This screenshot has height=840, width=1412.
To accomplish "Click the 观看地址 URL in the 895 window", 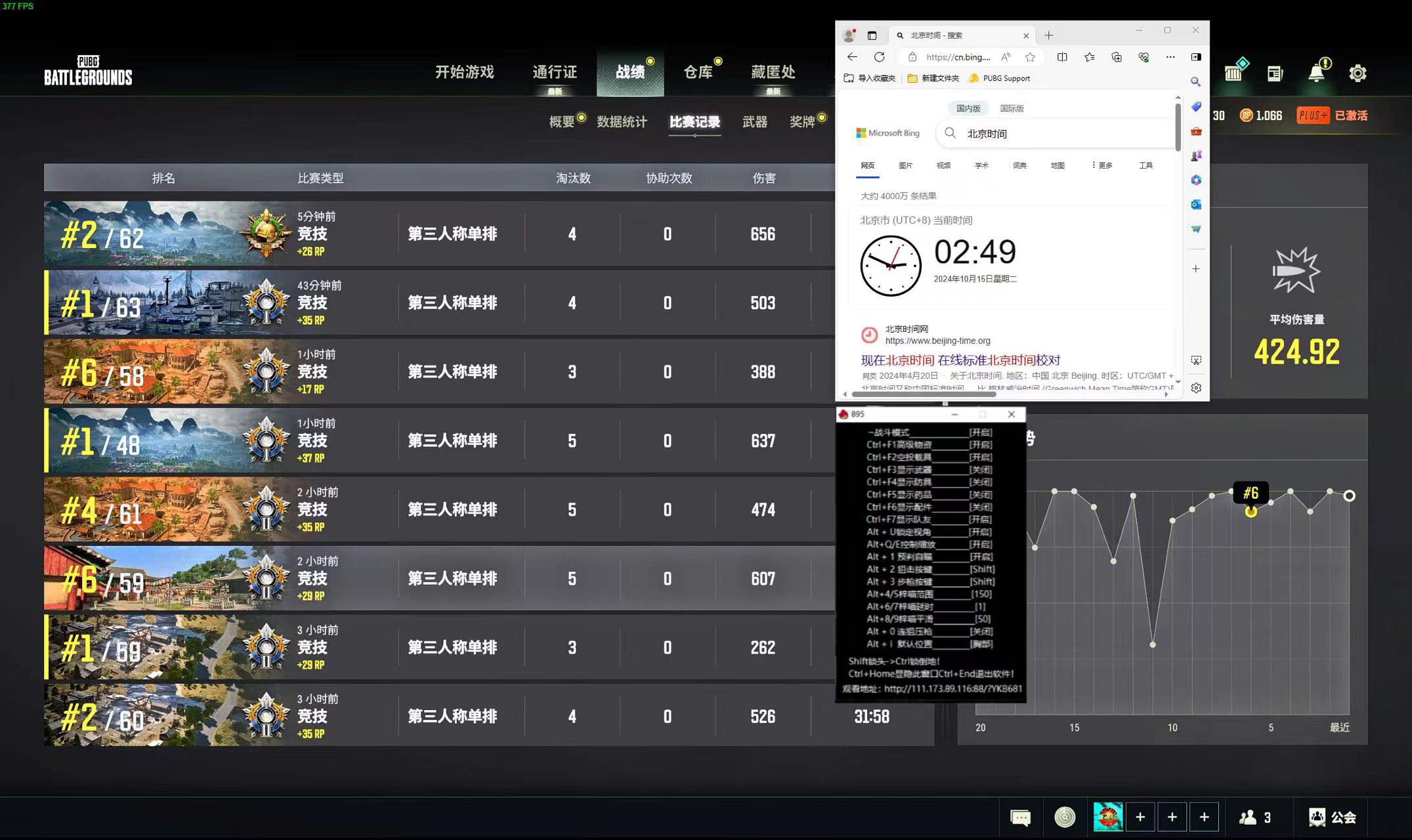I will pos(953,689).
